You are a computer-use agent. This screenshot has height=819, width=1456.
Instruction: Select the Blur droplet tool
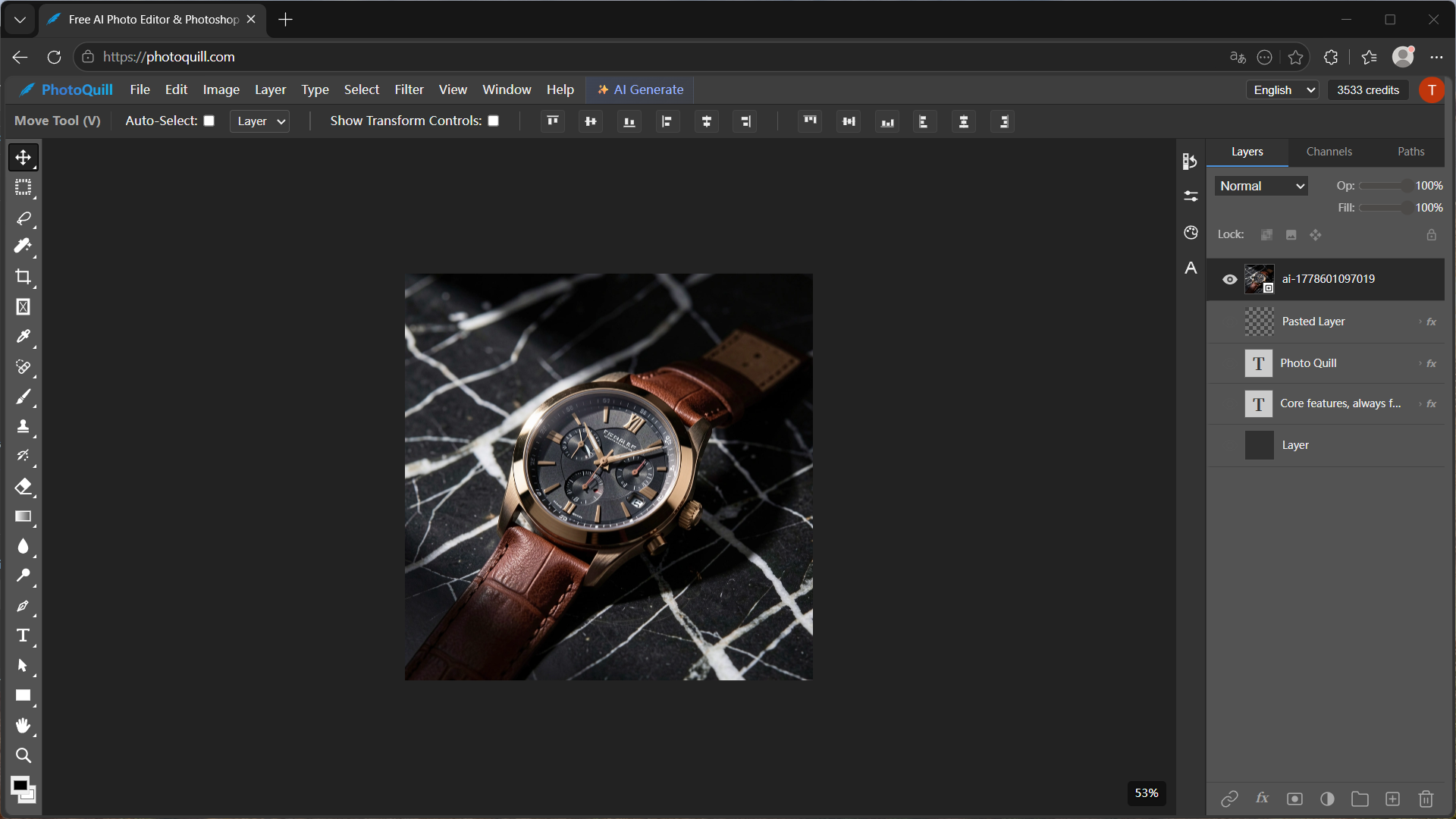pyautogui.click(x=23, y=546)
